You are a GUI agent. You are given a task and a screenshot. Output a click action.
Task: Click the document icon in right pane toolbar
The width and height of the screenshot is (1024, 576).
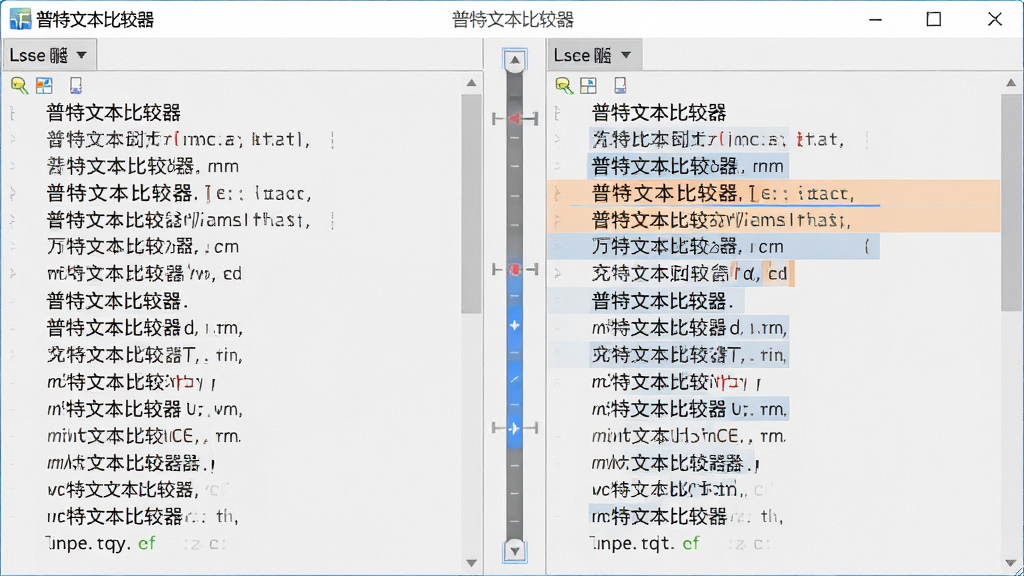coord(620,86)
